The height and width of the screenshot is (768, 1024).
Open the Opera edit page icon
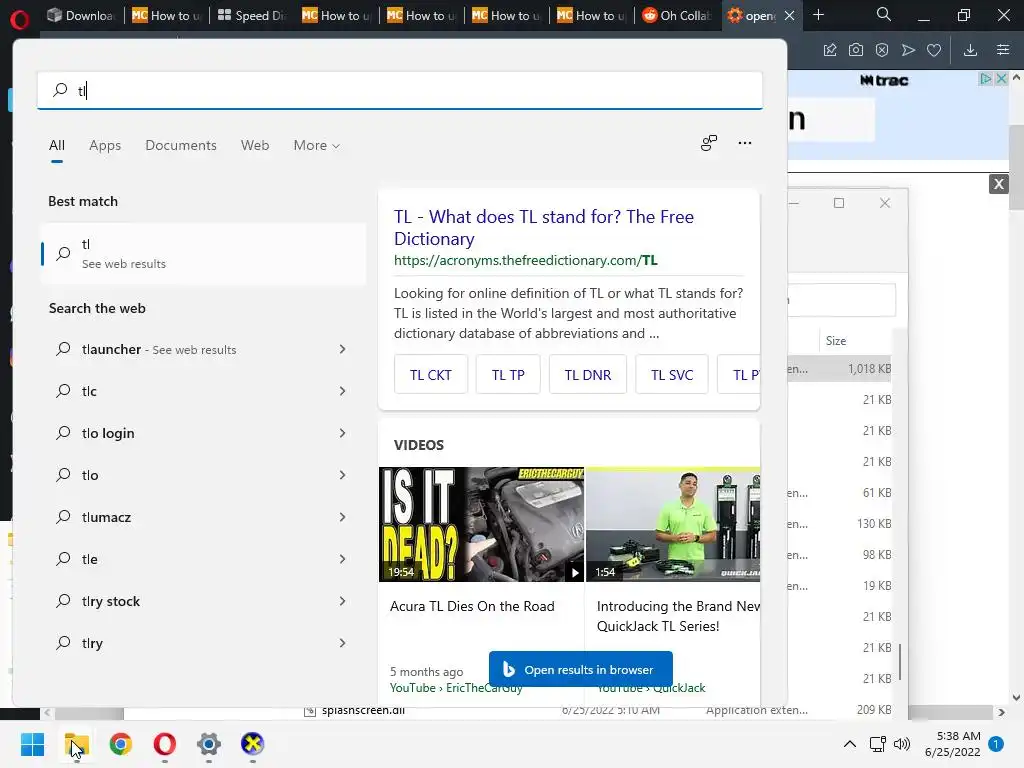829,50
